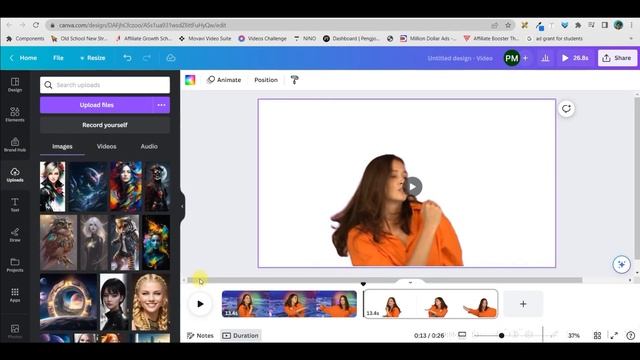Open the Videos Challenge bookmark

(262, 38)
